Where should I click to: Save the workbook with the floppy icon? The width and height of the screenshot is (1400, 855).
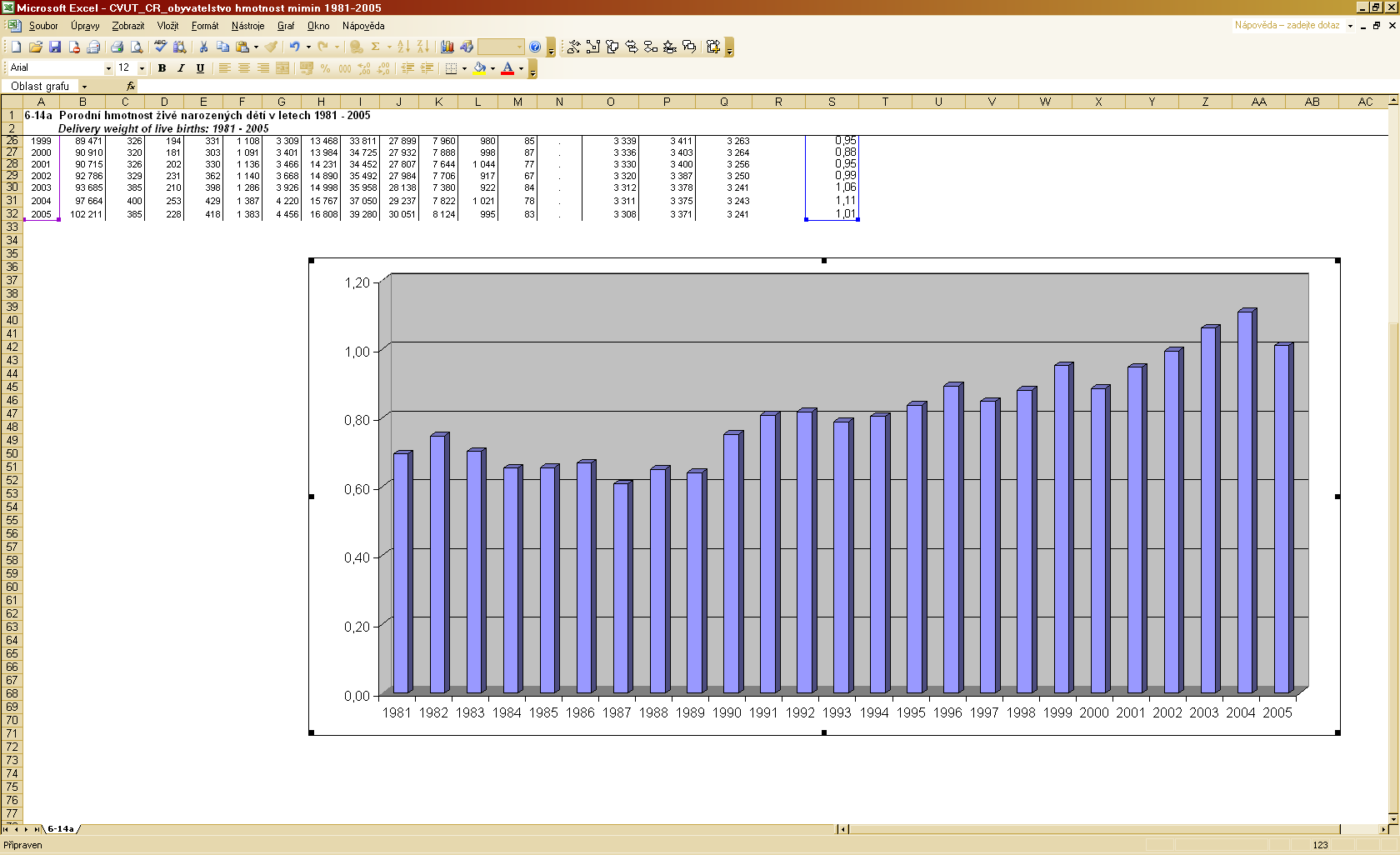point(54,47)
